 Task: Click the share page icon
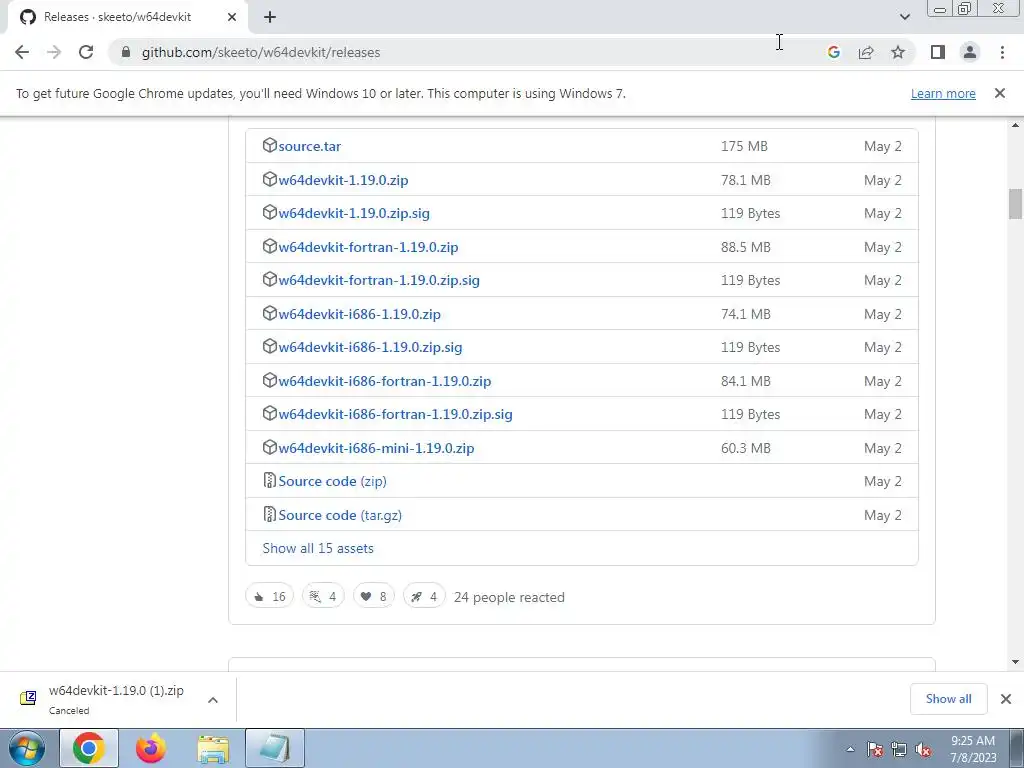click(866, 52)
